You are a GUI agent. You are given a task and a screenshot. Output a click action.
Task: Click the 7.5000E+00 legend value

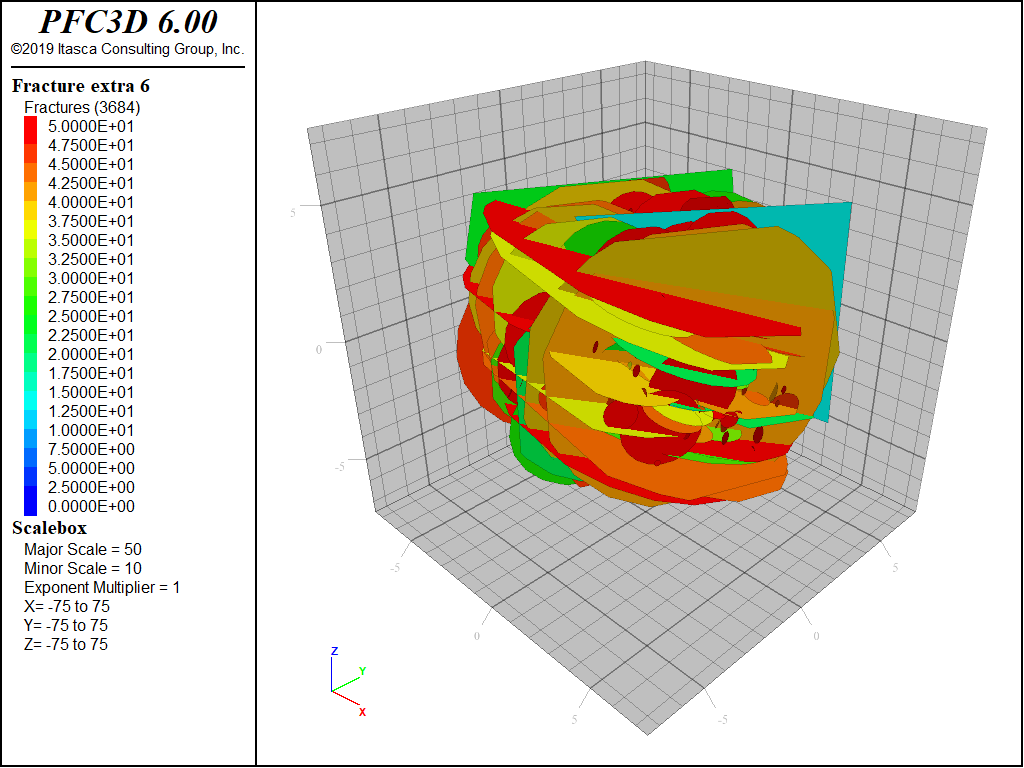coord(91,449)
